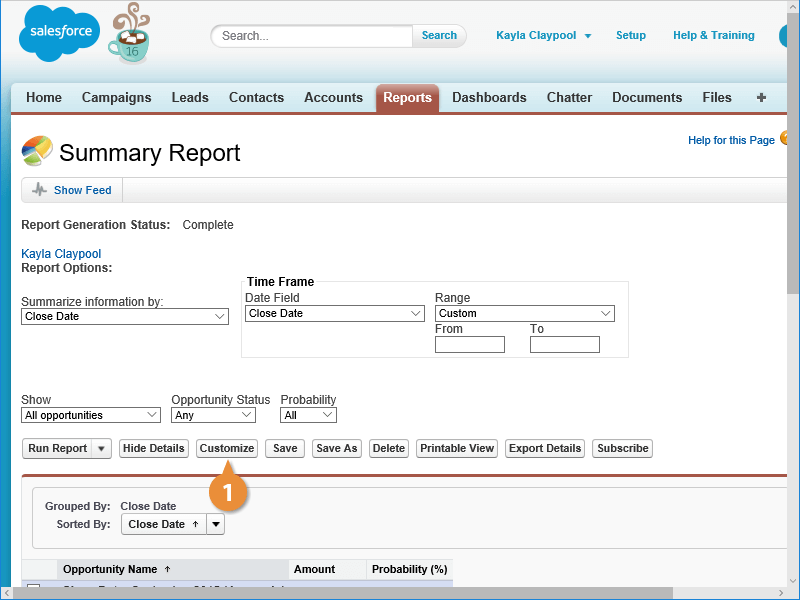The height and width of the screenshot is (600, 800).
Task: Click the coffee cup release logo
Action: click(130, 34)
